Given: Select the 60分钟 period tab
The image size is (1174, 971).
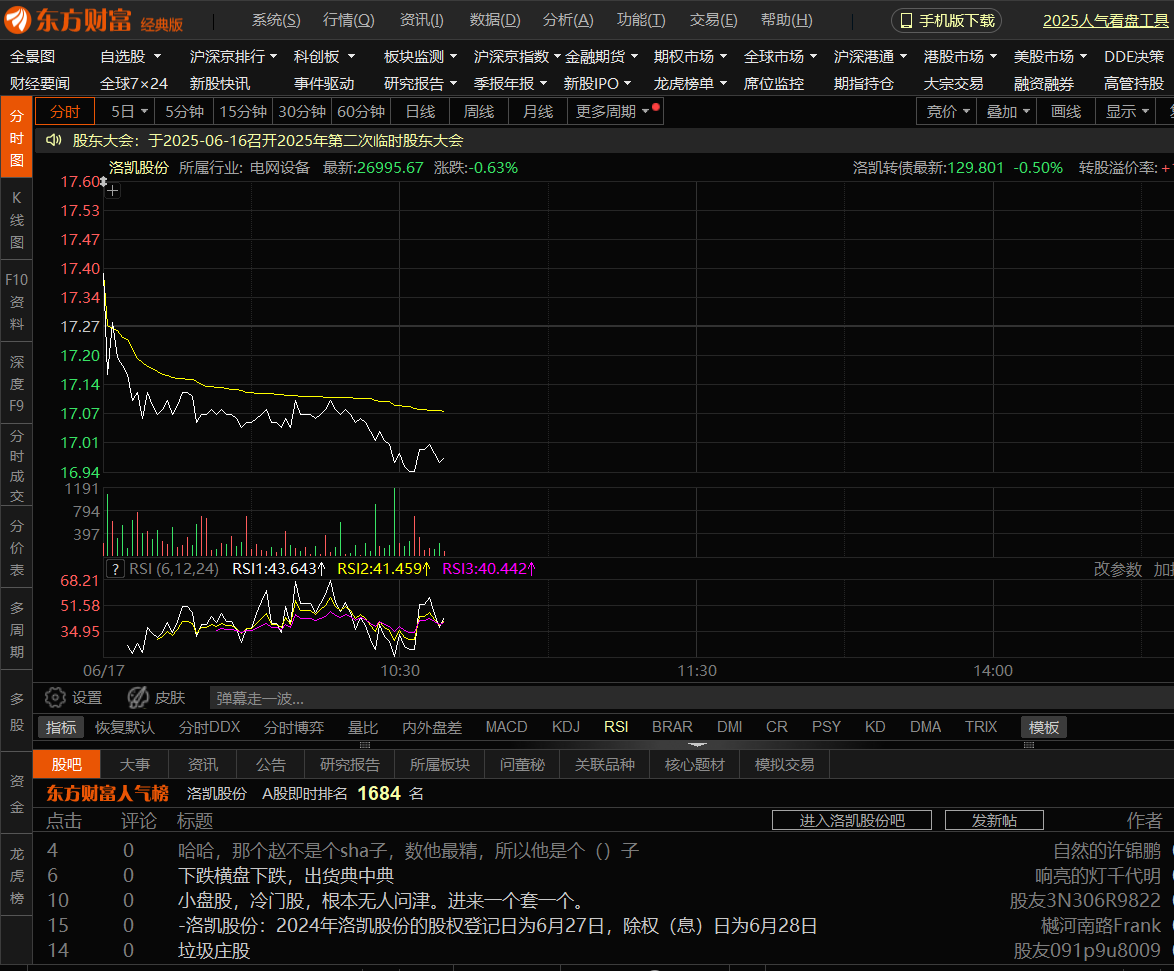Looking at the screenshot, I should point(361,112).
